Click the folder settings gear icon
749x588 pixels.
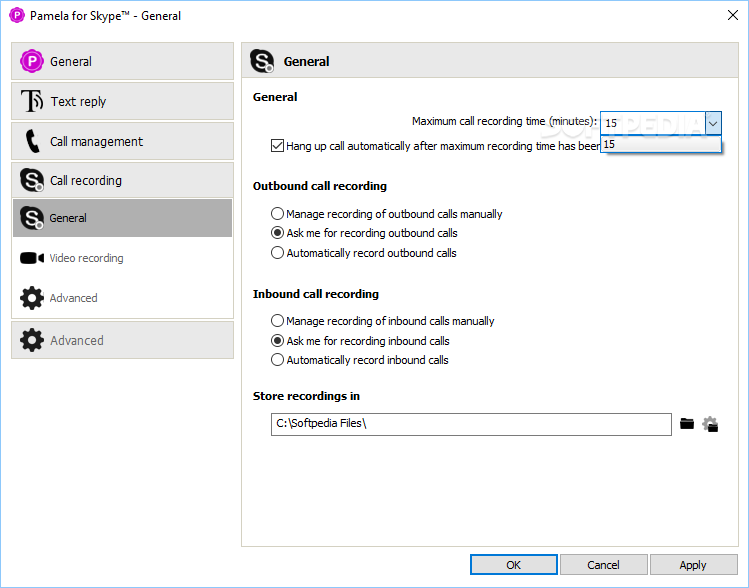pos(710,424)
